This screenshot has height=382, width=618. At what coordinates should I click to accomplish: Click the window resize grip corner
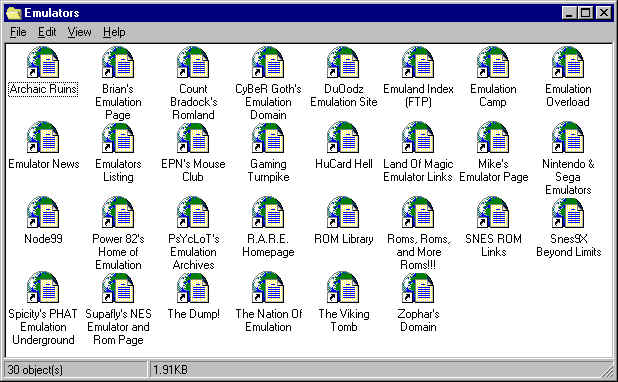pyautogui.click(x=607, y=371)
